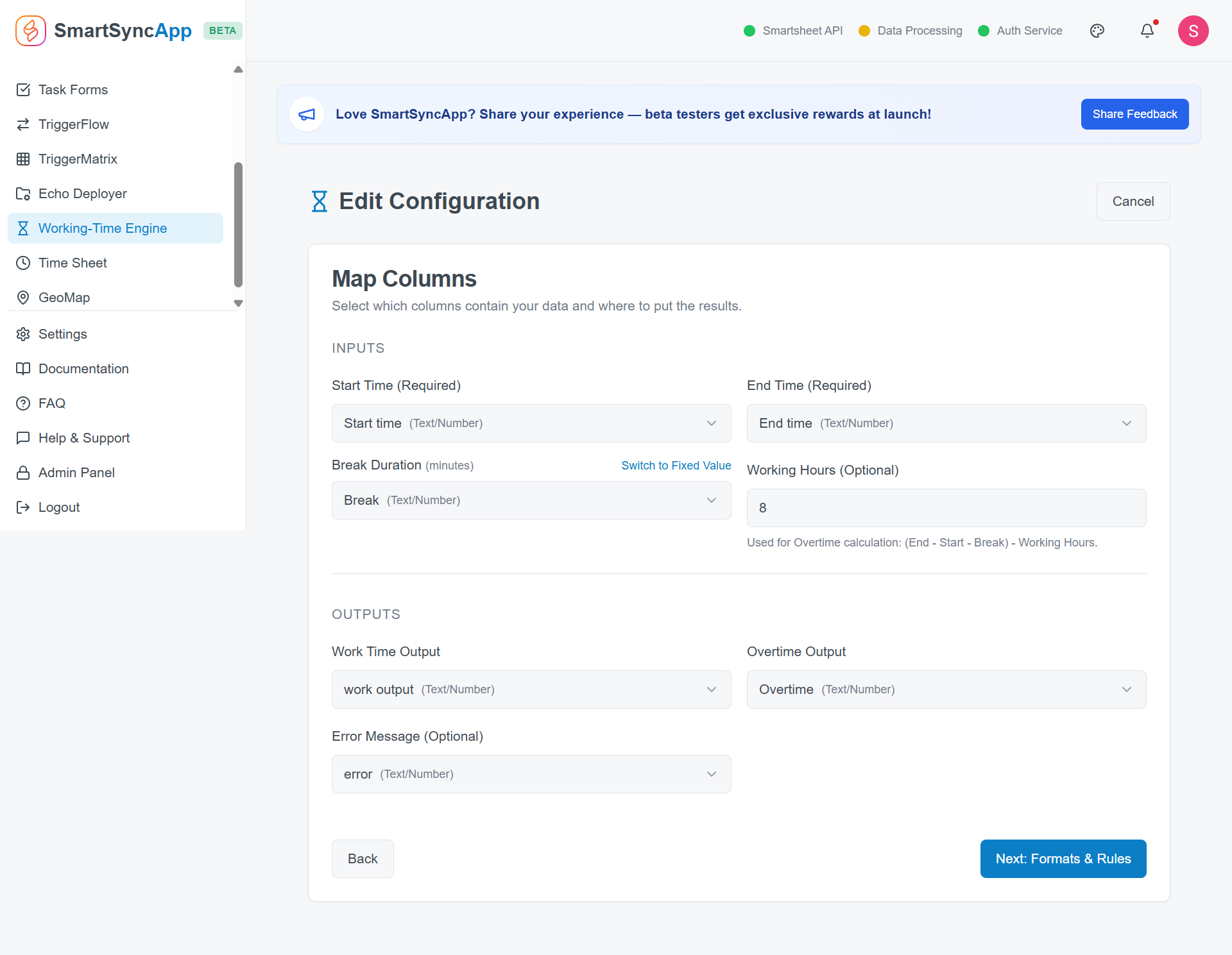Click the Map Columns heading
The width and height of the screenshot is (1232, 955).
click(404, 279)
